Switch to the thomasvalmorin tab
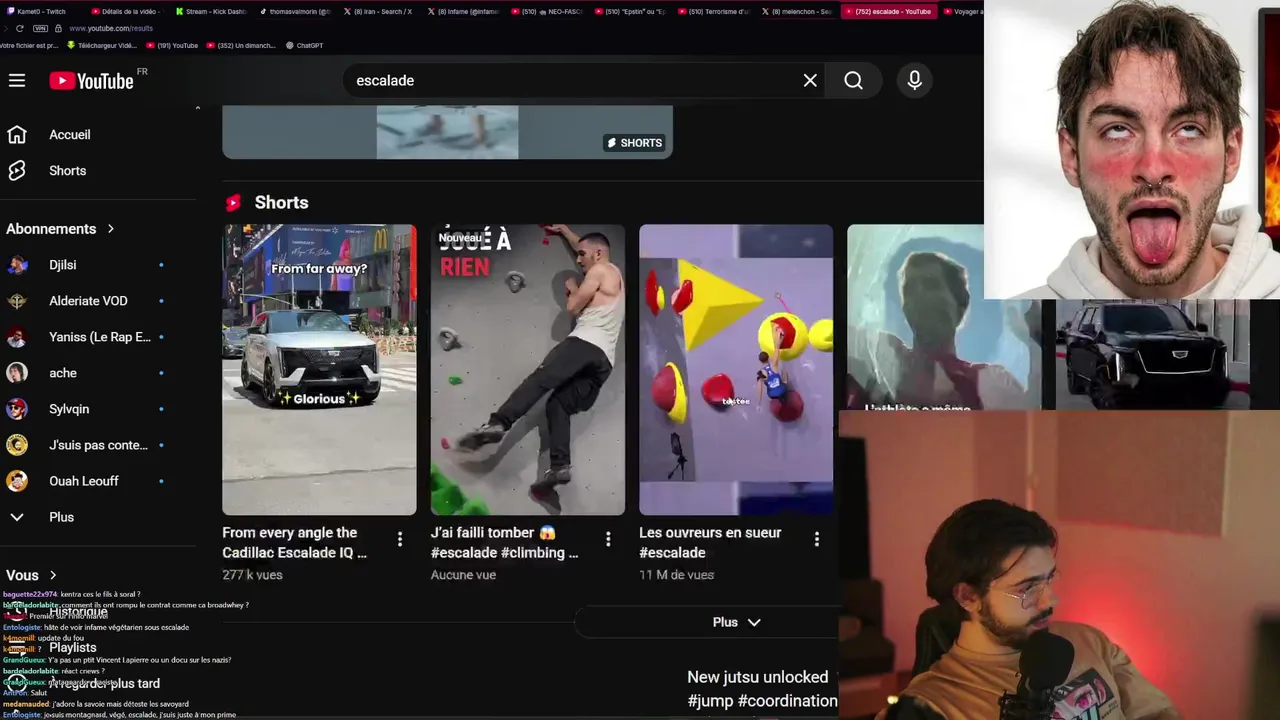The width and height of the screenshot is (1280, 720). click(x=293, y=11)
